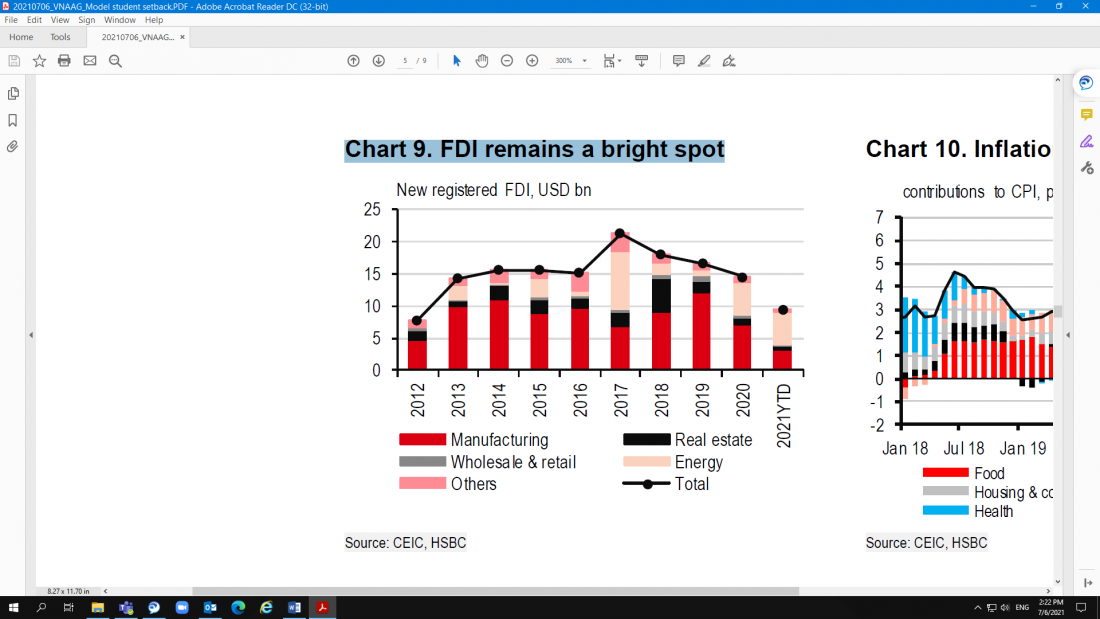
Task: Open the Bookmarks panel
Action: pyautogui.click(x=13, y=120)
